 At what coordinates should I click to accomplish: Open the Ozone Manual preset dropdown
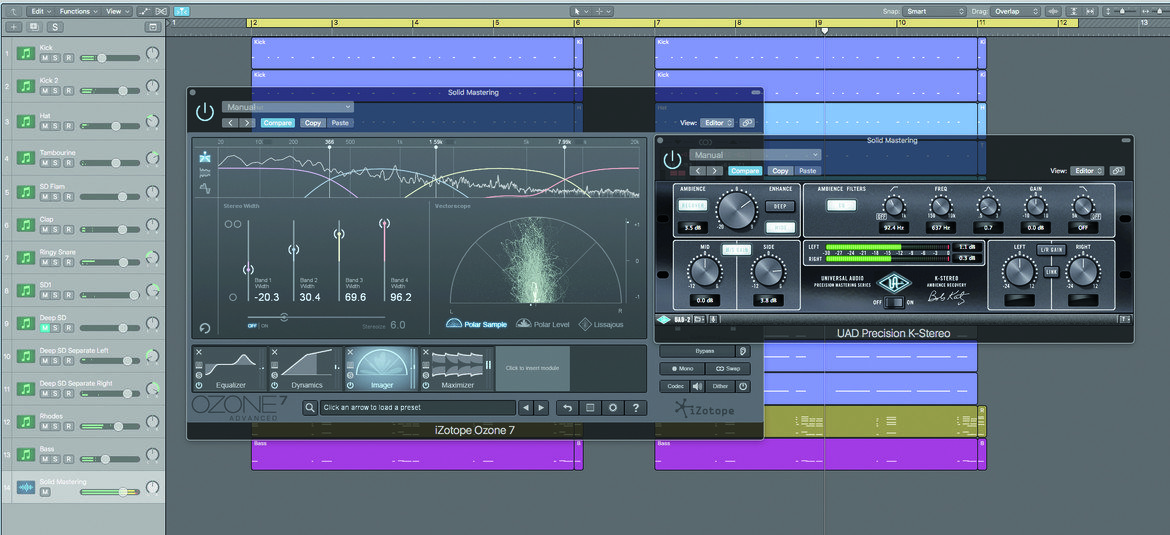287,107
